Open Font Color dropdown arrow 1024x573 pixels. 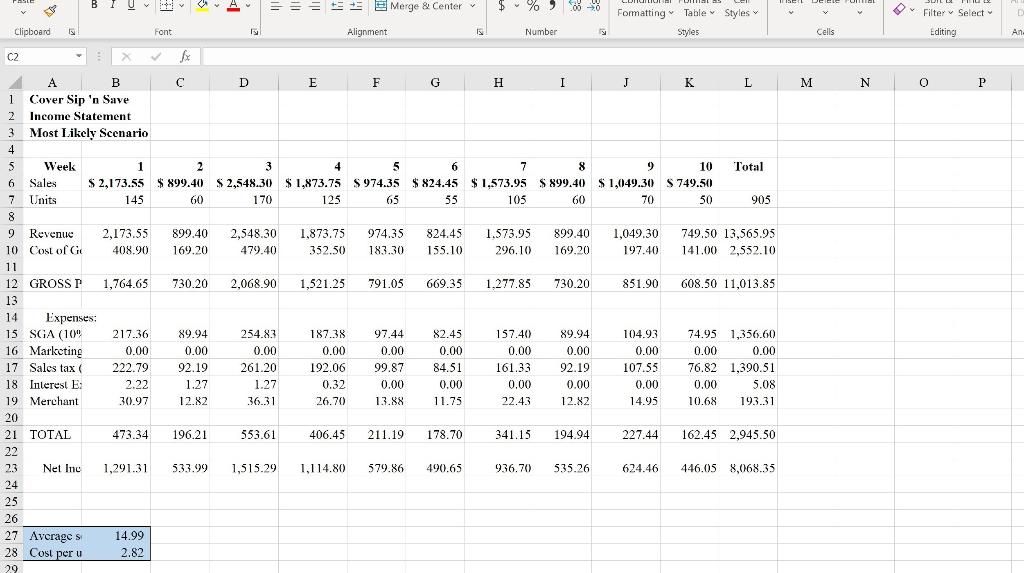pyautogui.click(x=248, y=6)
